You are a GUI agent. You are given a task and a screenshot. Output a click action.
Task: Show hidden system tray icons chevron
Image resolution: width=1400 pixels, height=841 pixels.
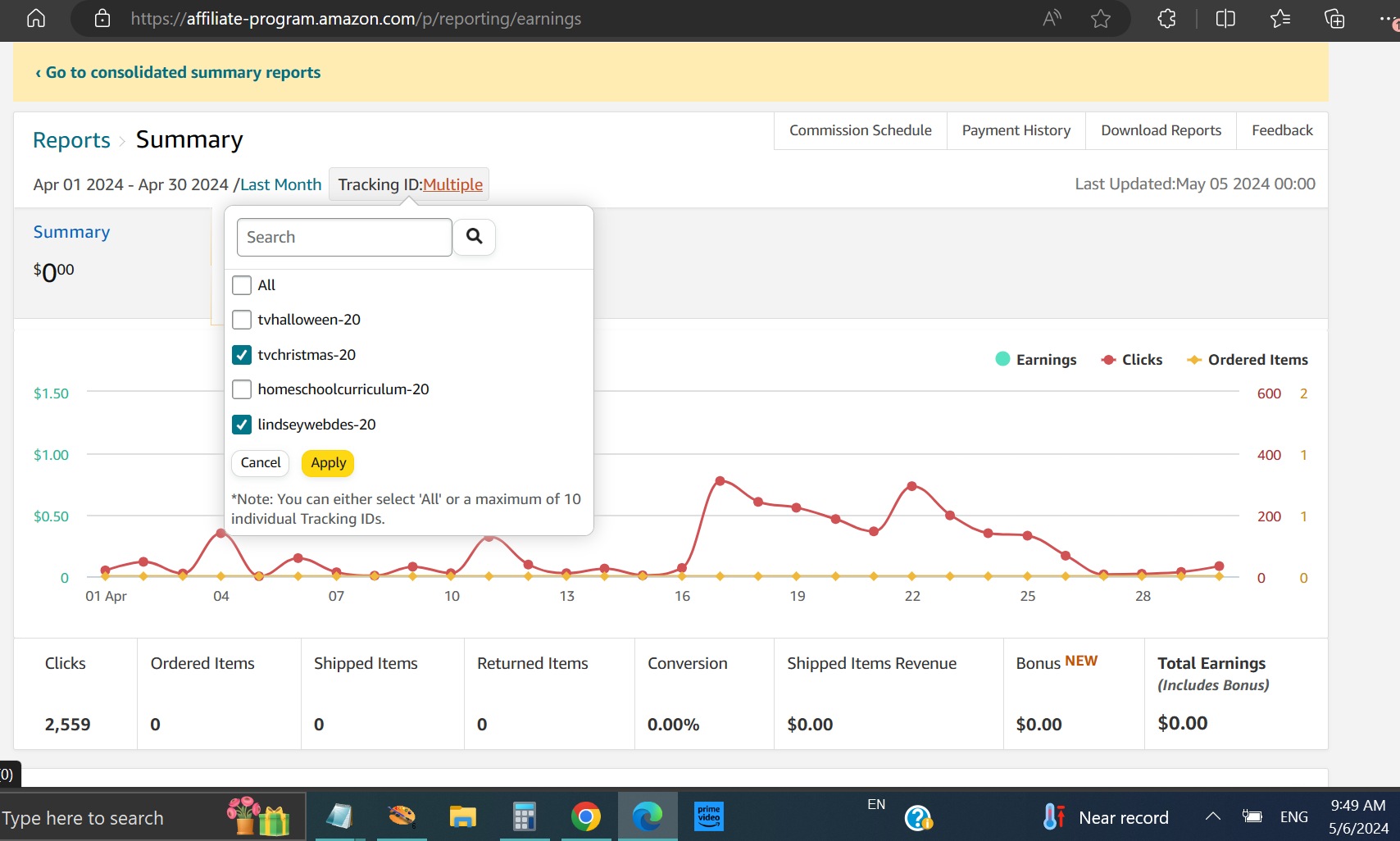click(x=1213, y=816)
